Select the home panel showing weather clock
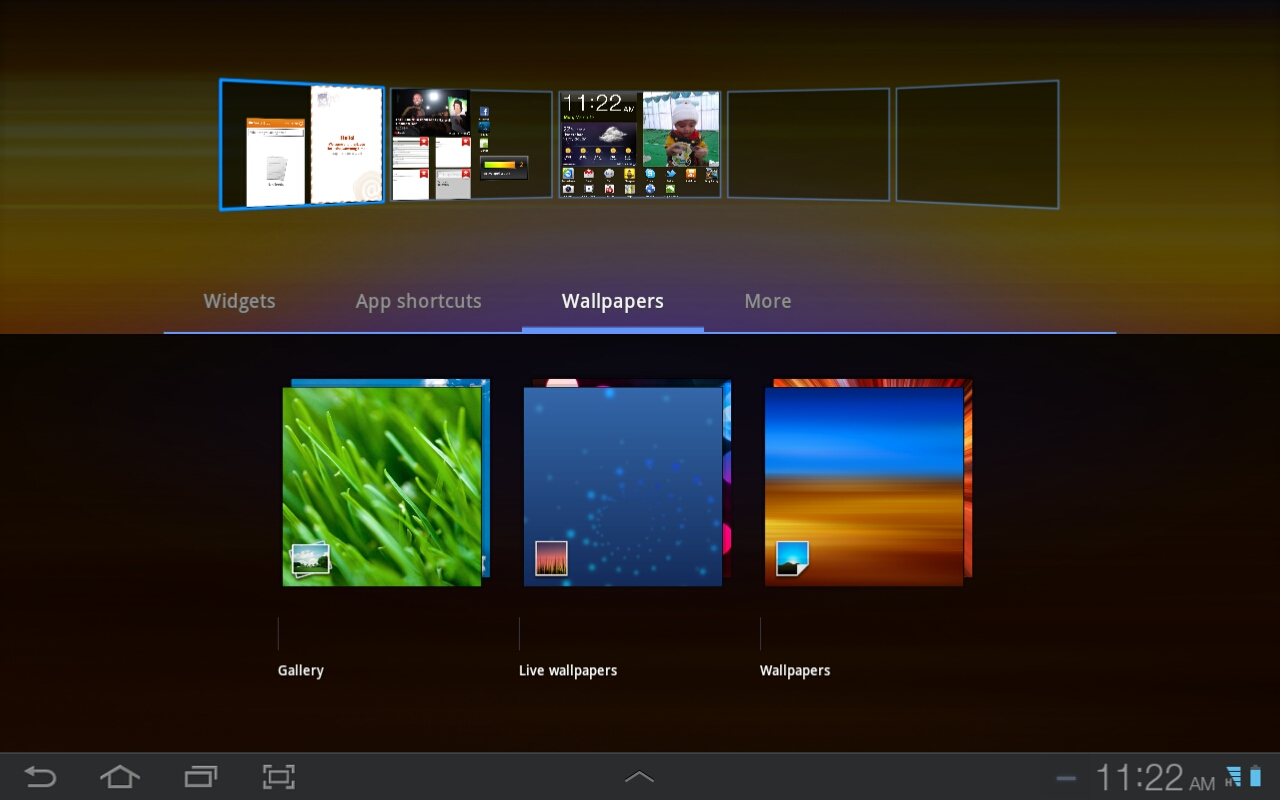 [639, 144]
